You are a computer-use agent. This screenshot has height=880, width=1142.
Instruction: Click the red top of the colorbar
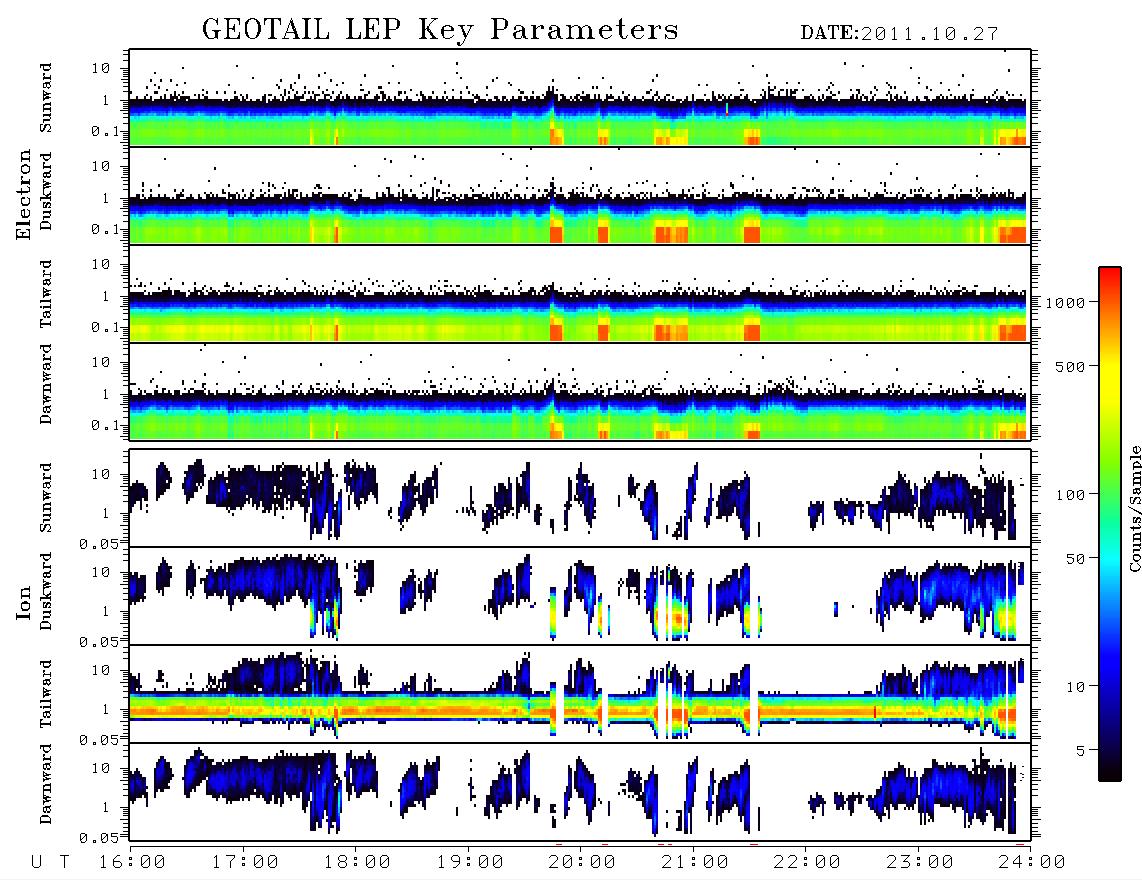[x=1110, y=277]
